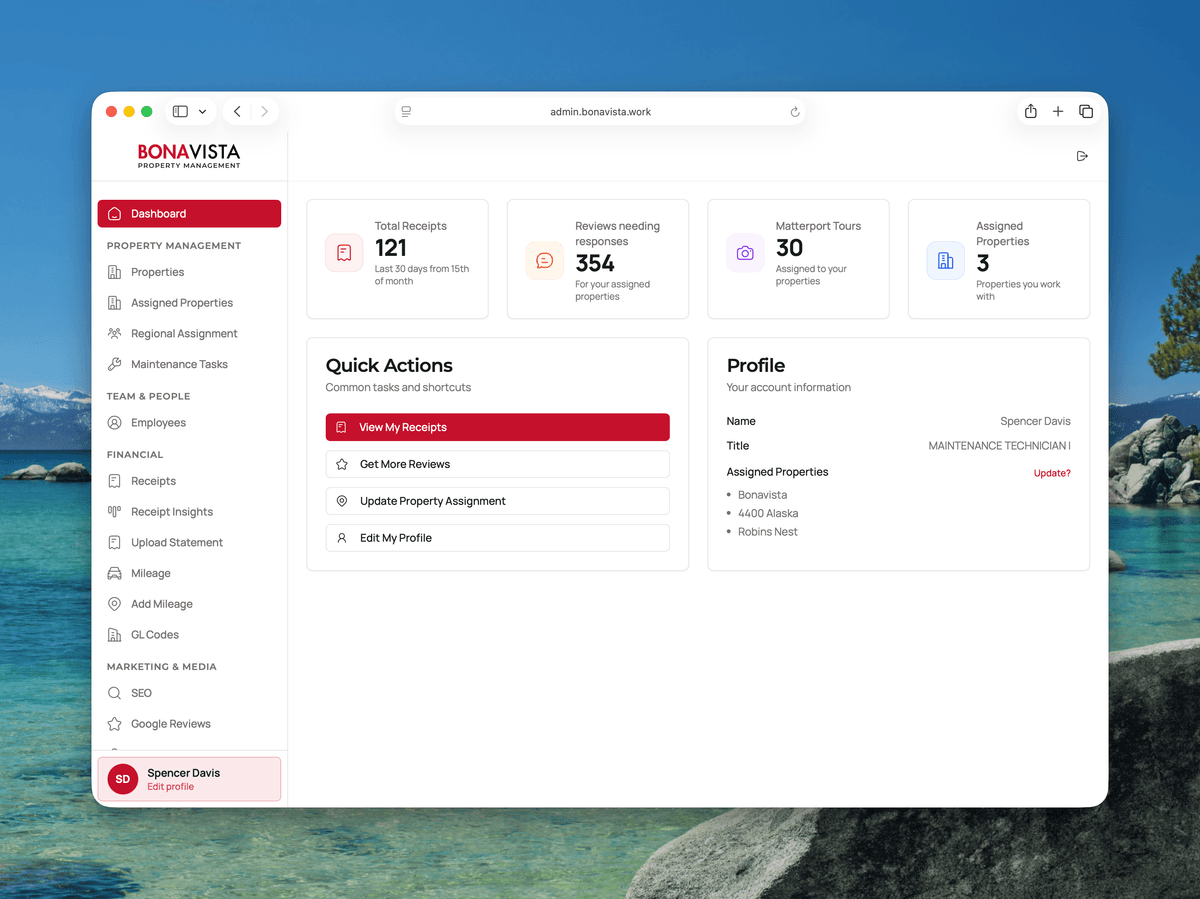This screenshot has height=899, width=1200.
Task: Click the View My Receipts button
Action: [497, 427]
